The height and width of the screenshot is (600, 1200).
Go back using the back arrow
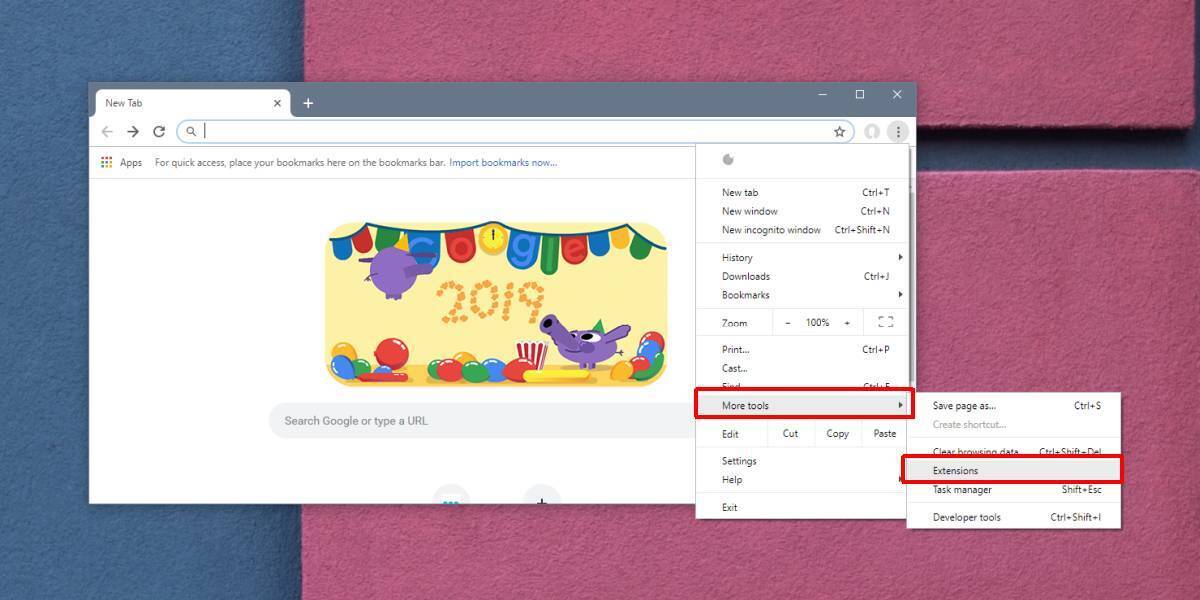click(107, 131)
